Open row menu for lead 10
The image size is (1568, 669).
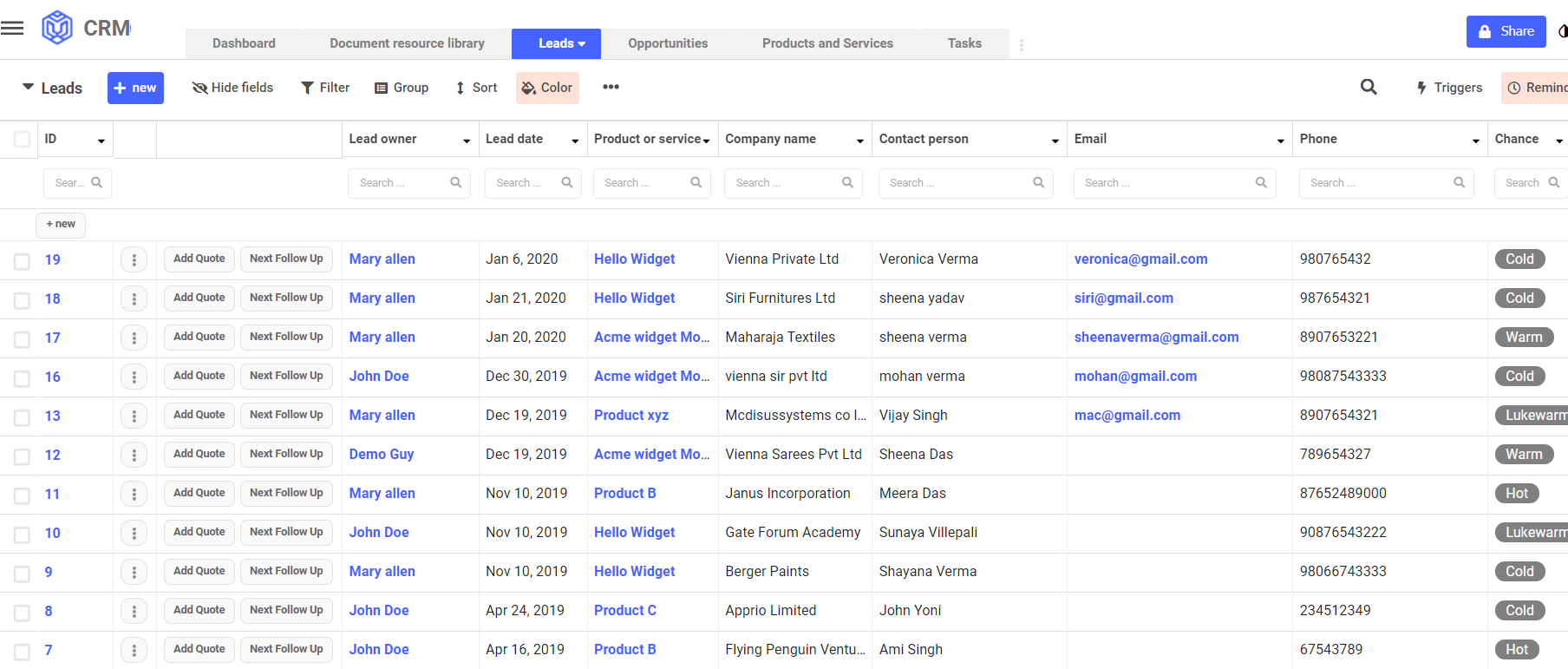pos(134,533)
